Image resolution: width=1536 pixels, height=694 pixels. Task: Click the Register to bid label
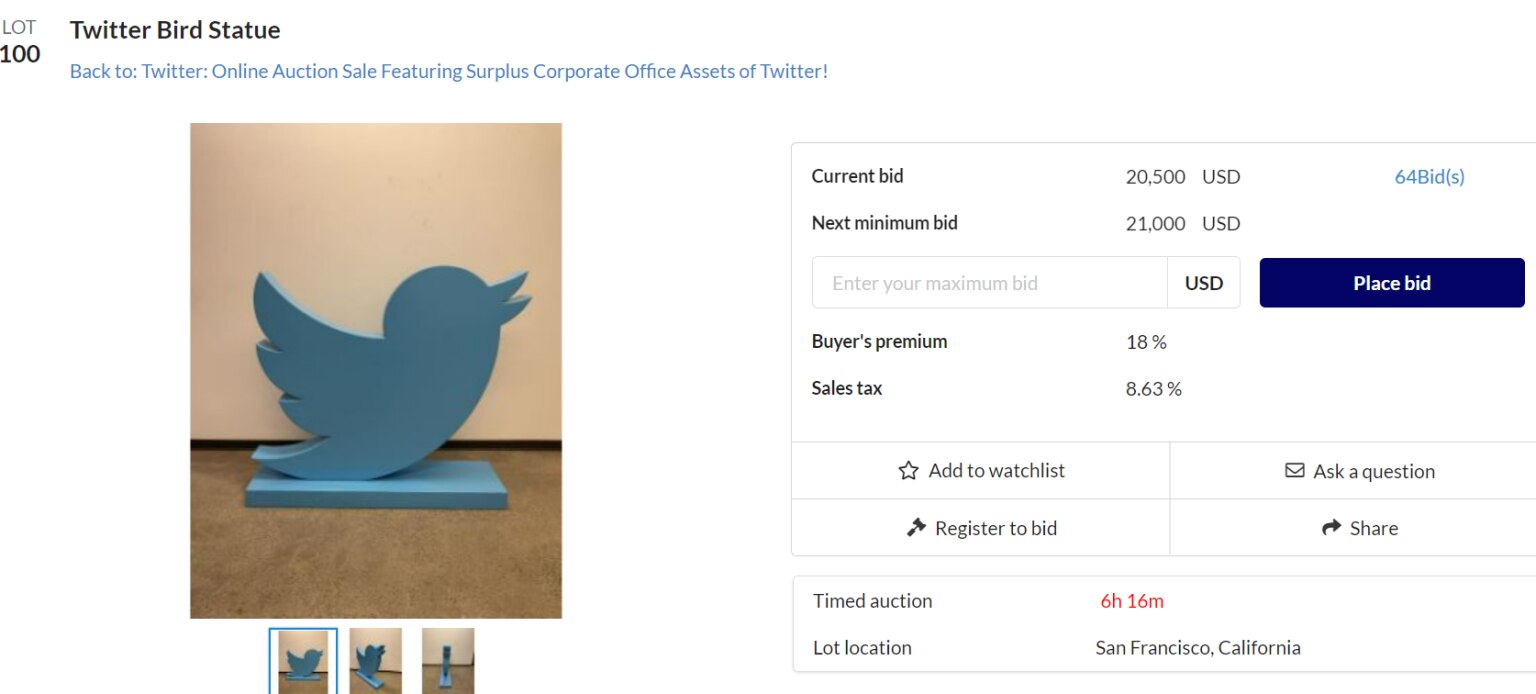pos(996,528)
